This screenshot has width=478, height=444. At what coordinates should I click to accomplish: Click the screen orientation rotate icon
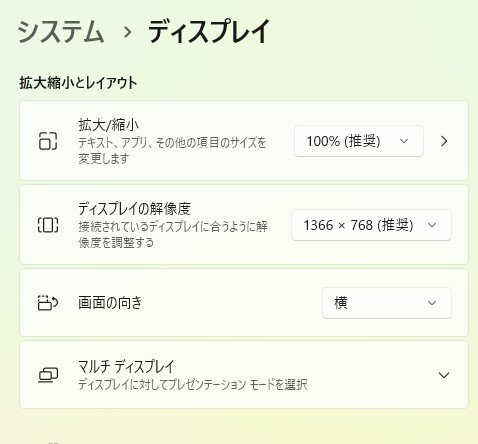48,303
